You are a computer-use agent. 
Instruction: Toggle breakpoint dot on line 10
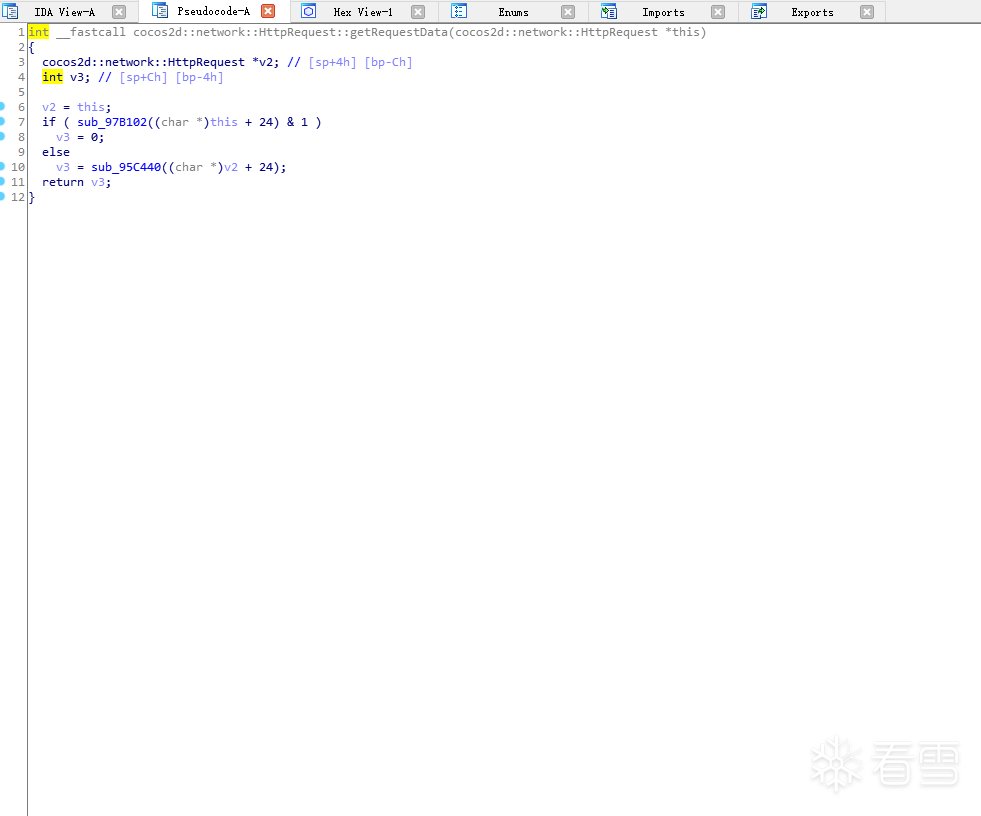pyautogui.click(x=2, y=166)
